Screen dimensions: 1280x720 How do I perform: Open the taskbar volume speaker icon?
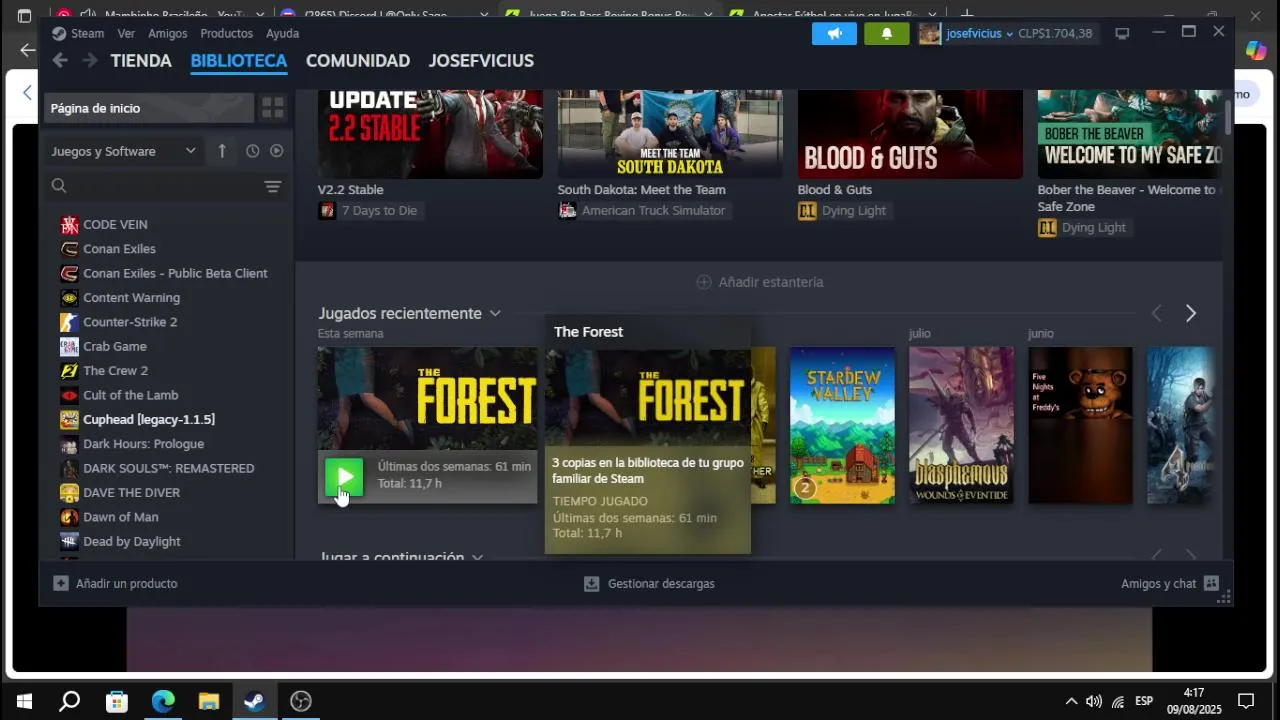point(1094,702)
